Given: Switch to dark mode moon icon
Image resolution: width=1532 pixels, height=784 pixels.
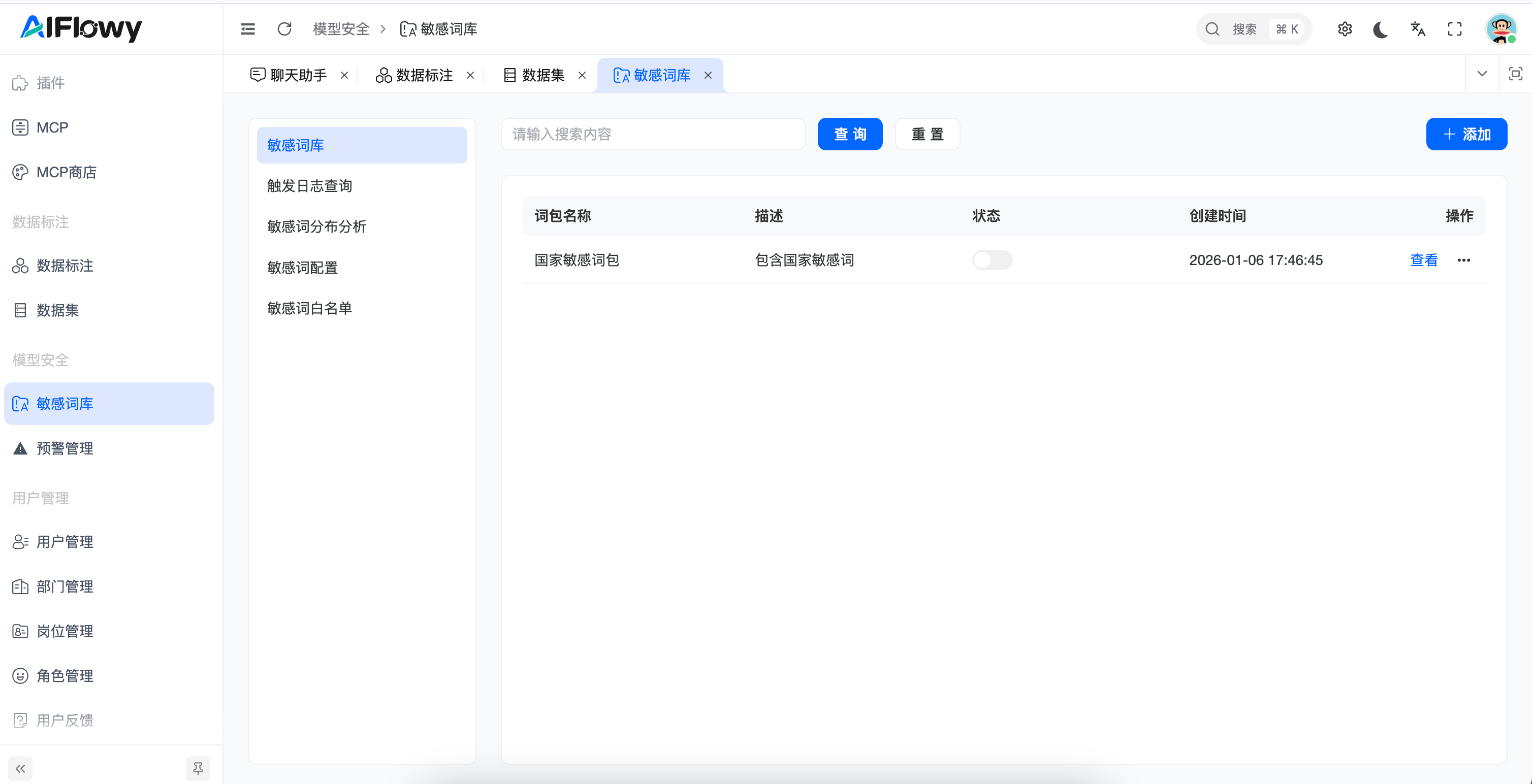Looking at the screenshot, I should pyautogui.click(x=1381, y=29).
